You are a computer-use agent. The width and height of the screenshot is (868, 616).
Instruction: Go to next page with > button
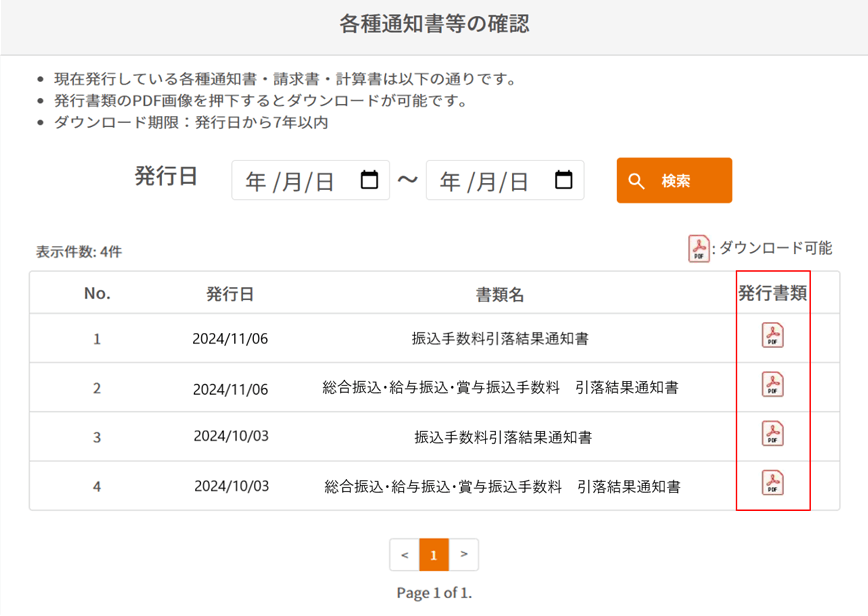[464, 555]
